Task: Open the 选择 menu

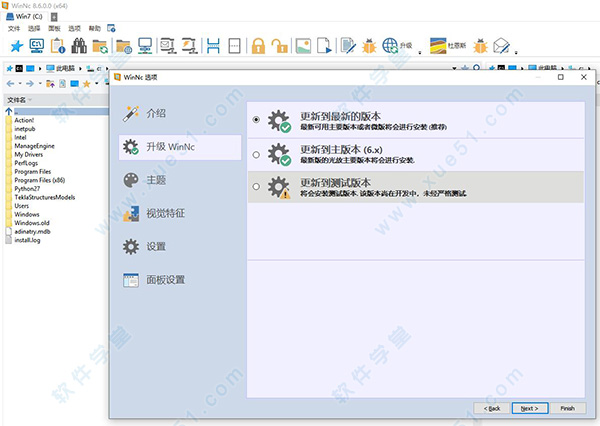Action: pos(34,28)
